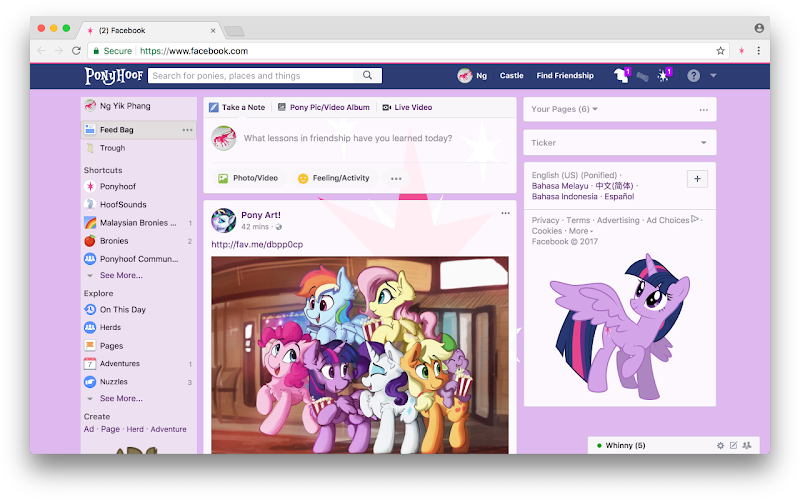Screen dimensions: 800x500
Task: Reload the page
Action: coord(76,51)
